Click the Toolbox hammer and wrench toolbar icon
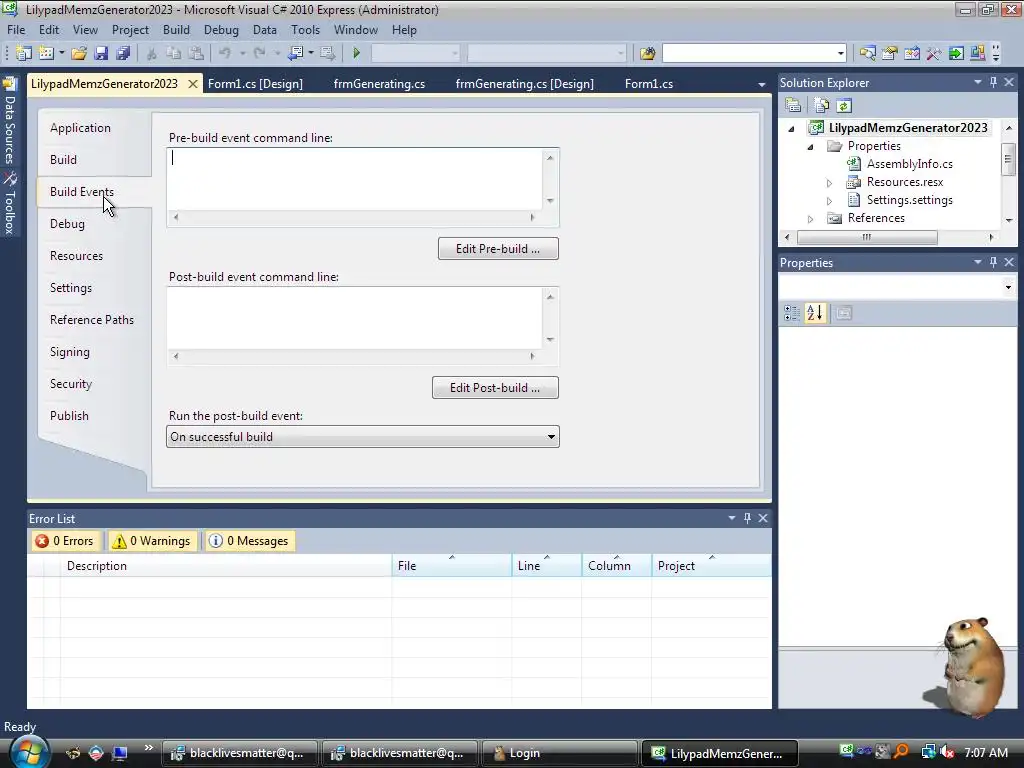Screen dimensions: 1024x768 [934, 53]
